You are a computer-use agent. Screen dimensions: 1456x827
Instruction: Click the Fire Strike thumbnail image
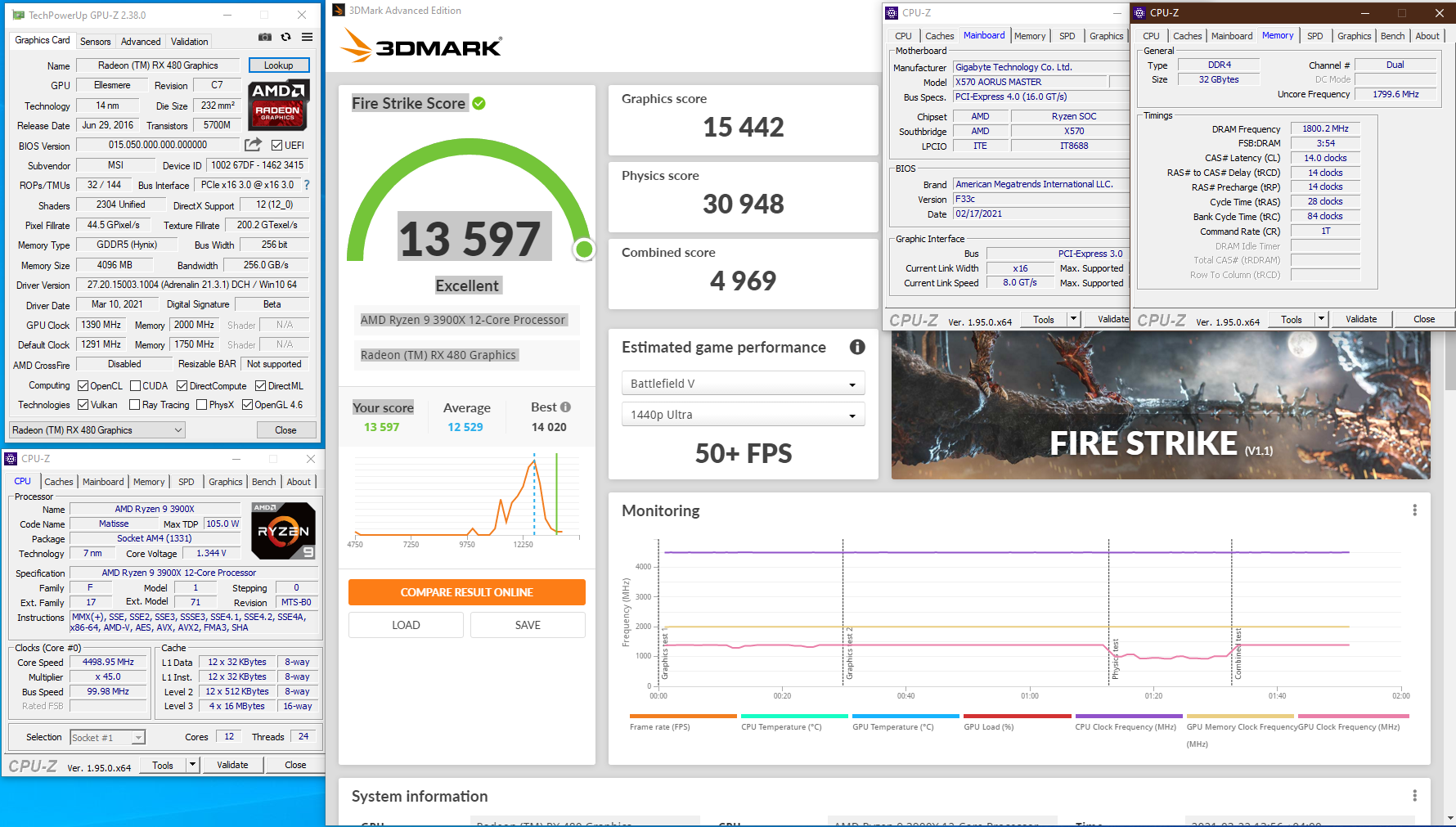(1161, 404)
